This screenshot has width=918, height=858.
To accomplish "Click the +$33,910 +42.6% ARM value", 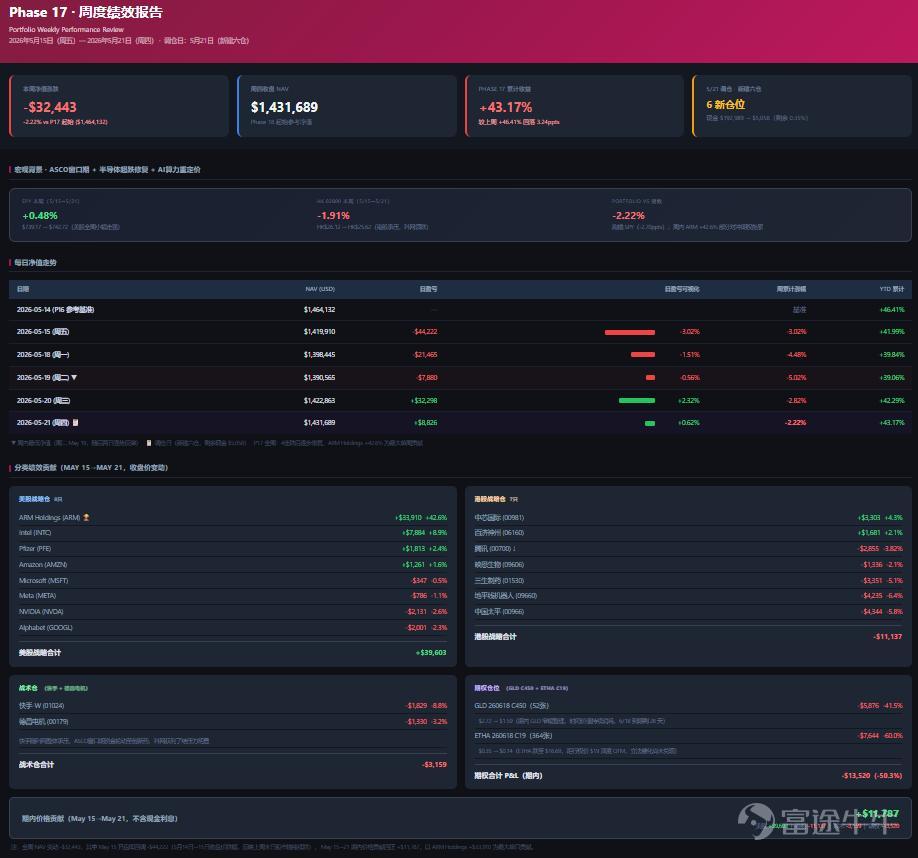I will click(421, 517).
